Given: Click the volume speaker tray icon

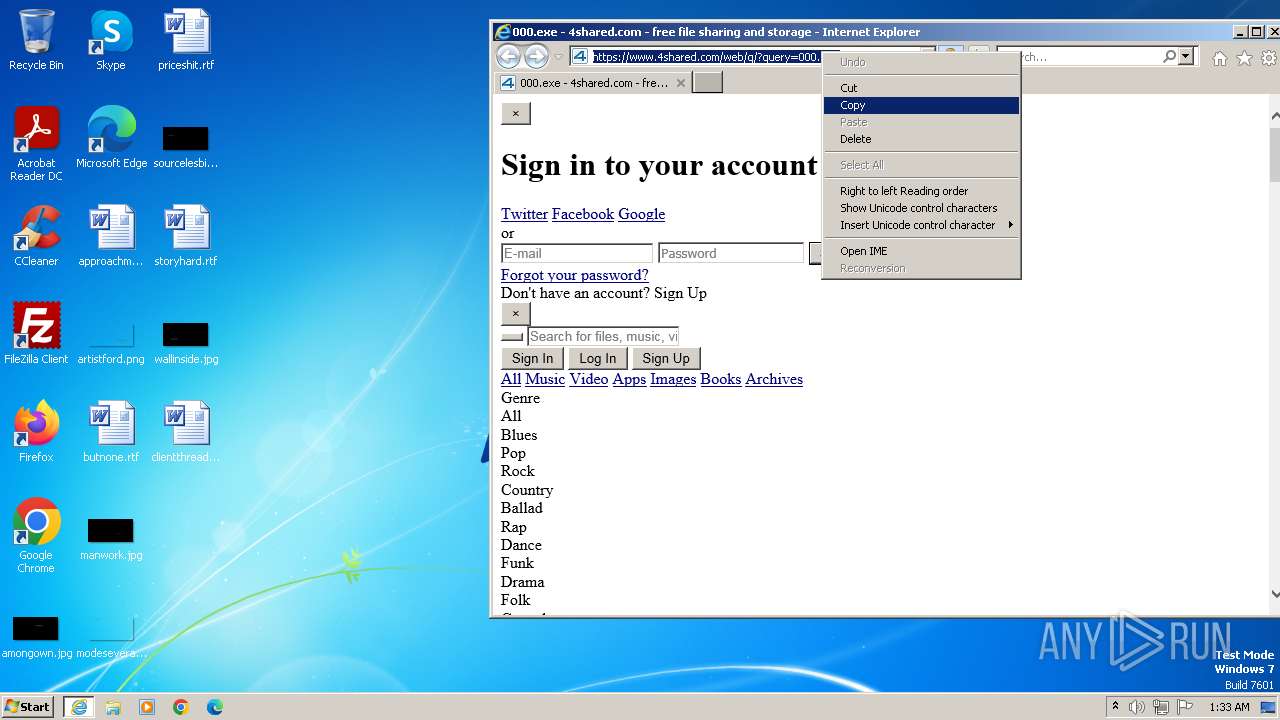Looking at the screenshot, I should pyautogui.click(x=1137, y=707).
